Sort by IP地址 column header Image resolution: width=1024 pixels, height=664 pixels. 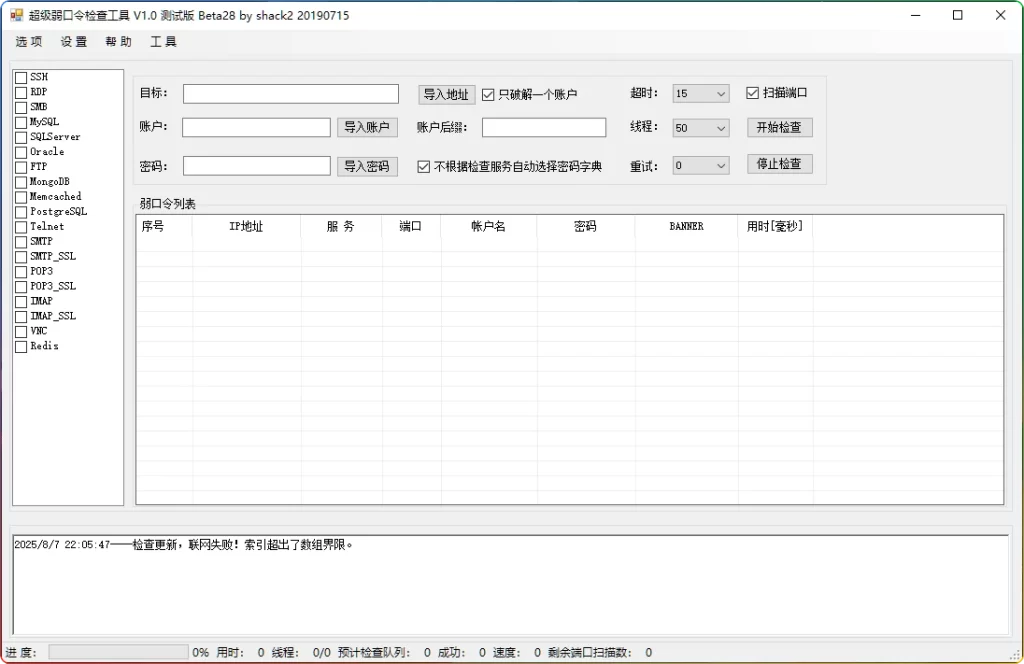point(246,227)
